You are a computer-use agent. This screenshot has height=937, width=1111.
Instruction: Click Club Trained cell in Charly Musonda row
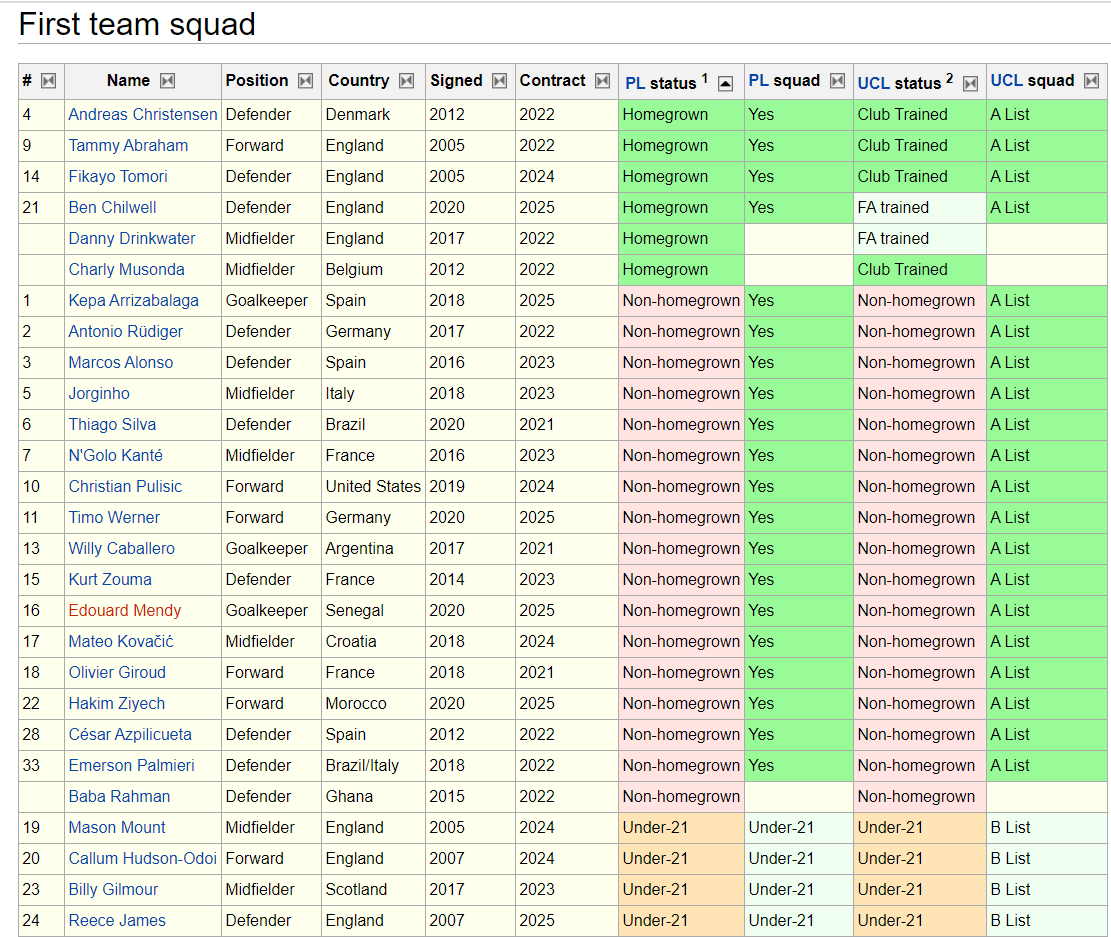[920, 270]
